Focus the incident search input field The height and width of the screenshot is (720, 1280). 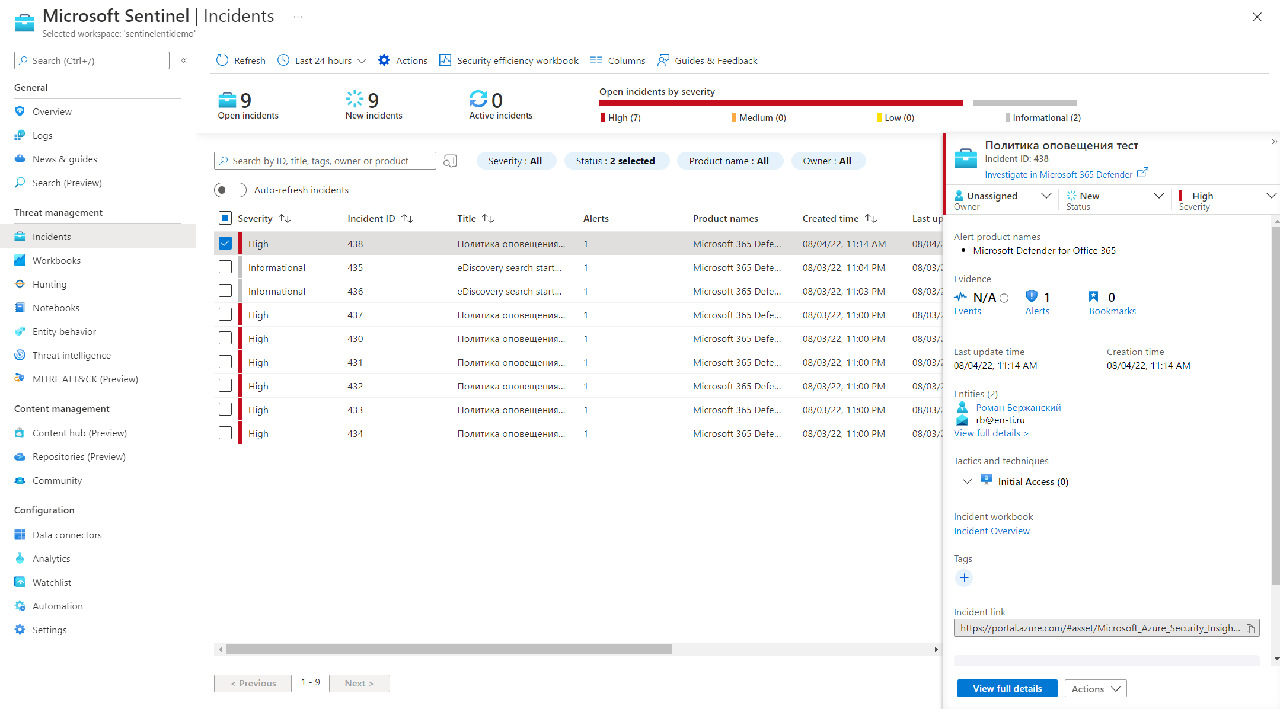[x=326, y=161]
